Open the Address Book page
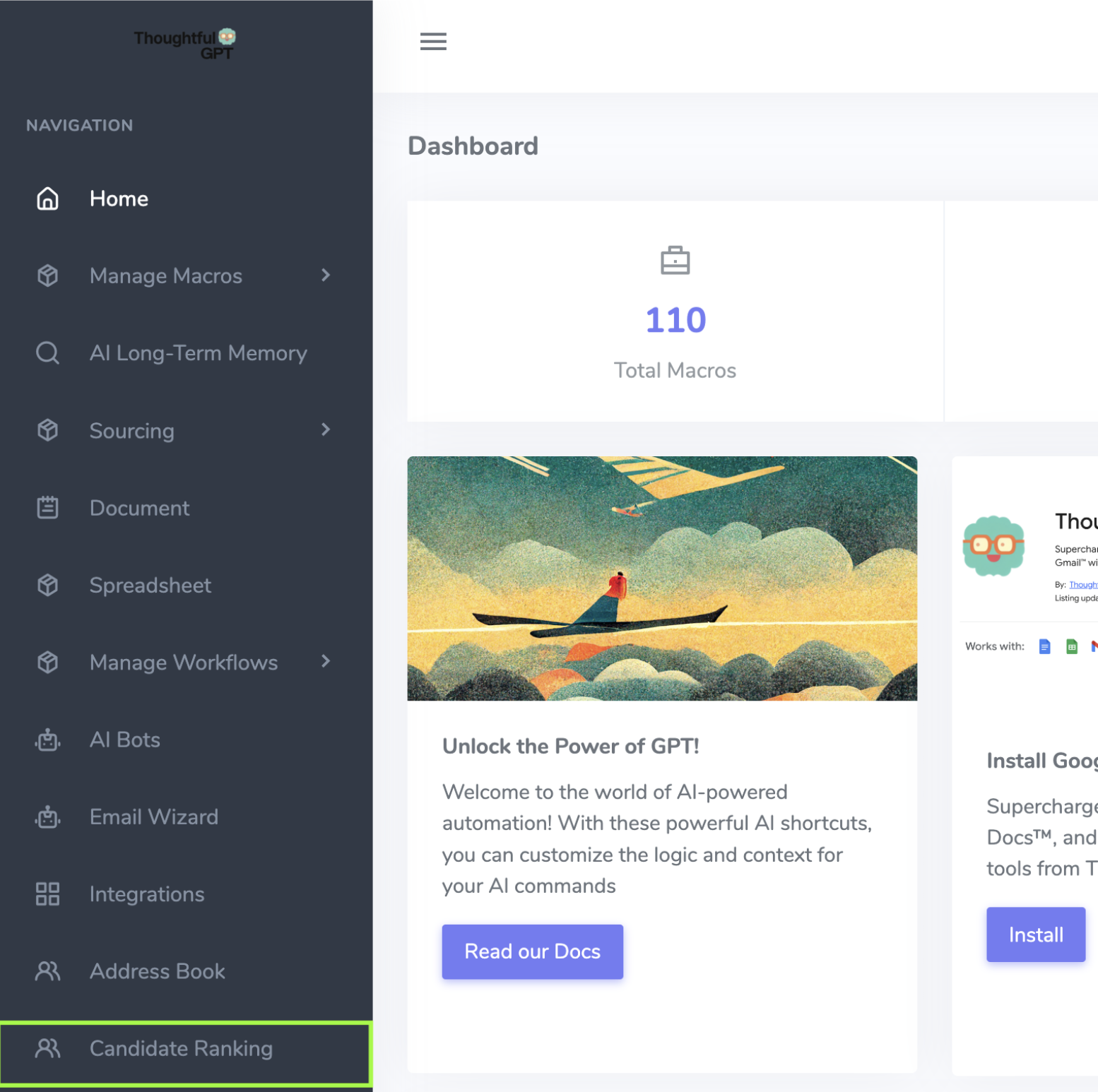This screenshot has height=1092, width=1098. point(187,971)
